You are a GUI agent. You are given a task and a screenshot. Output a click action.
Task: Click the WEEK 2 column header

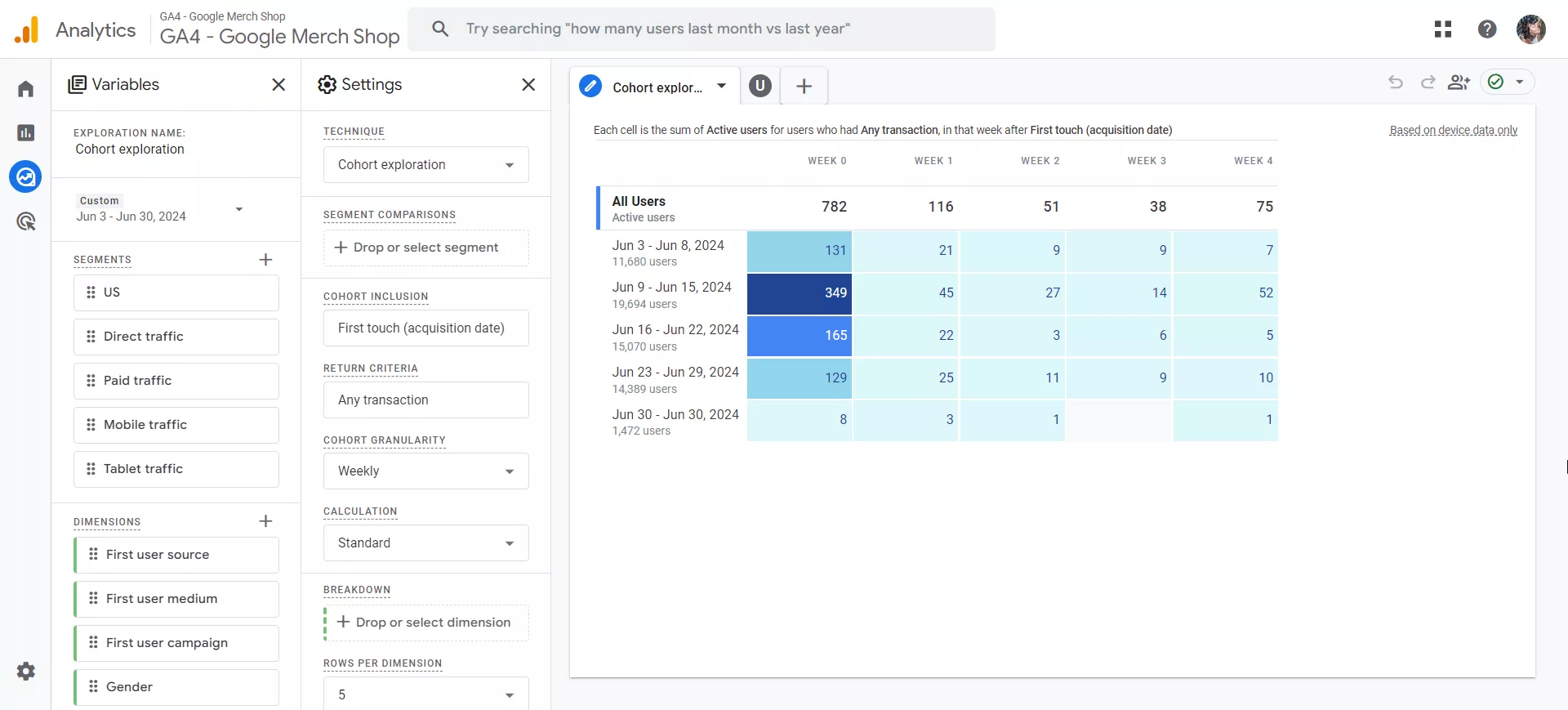pyautogui.click(x=1040, y=161)
